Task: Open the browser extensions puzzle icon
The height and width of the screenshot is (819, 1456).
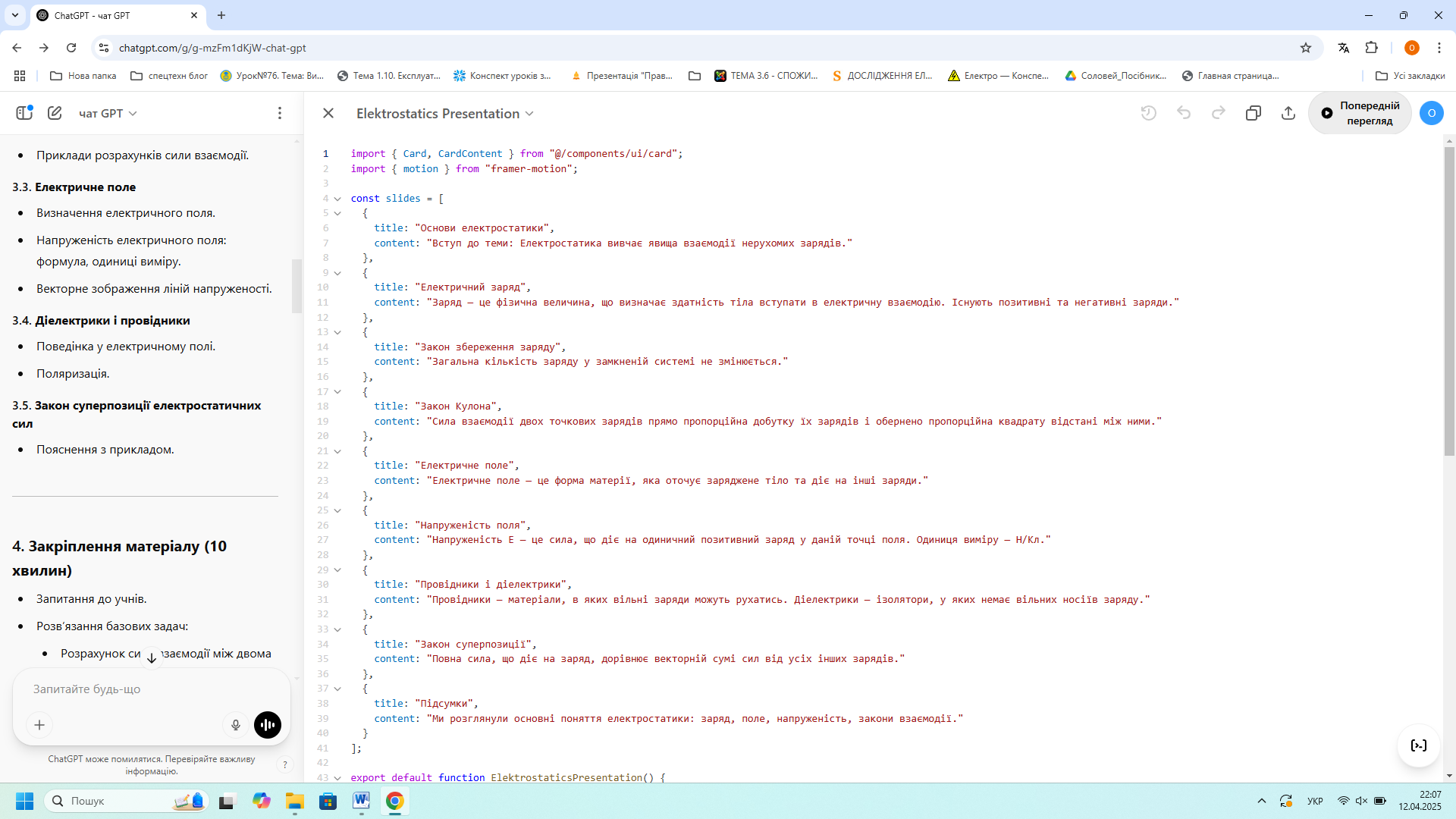Action: click(x=1372, y=48)
